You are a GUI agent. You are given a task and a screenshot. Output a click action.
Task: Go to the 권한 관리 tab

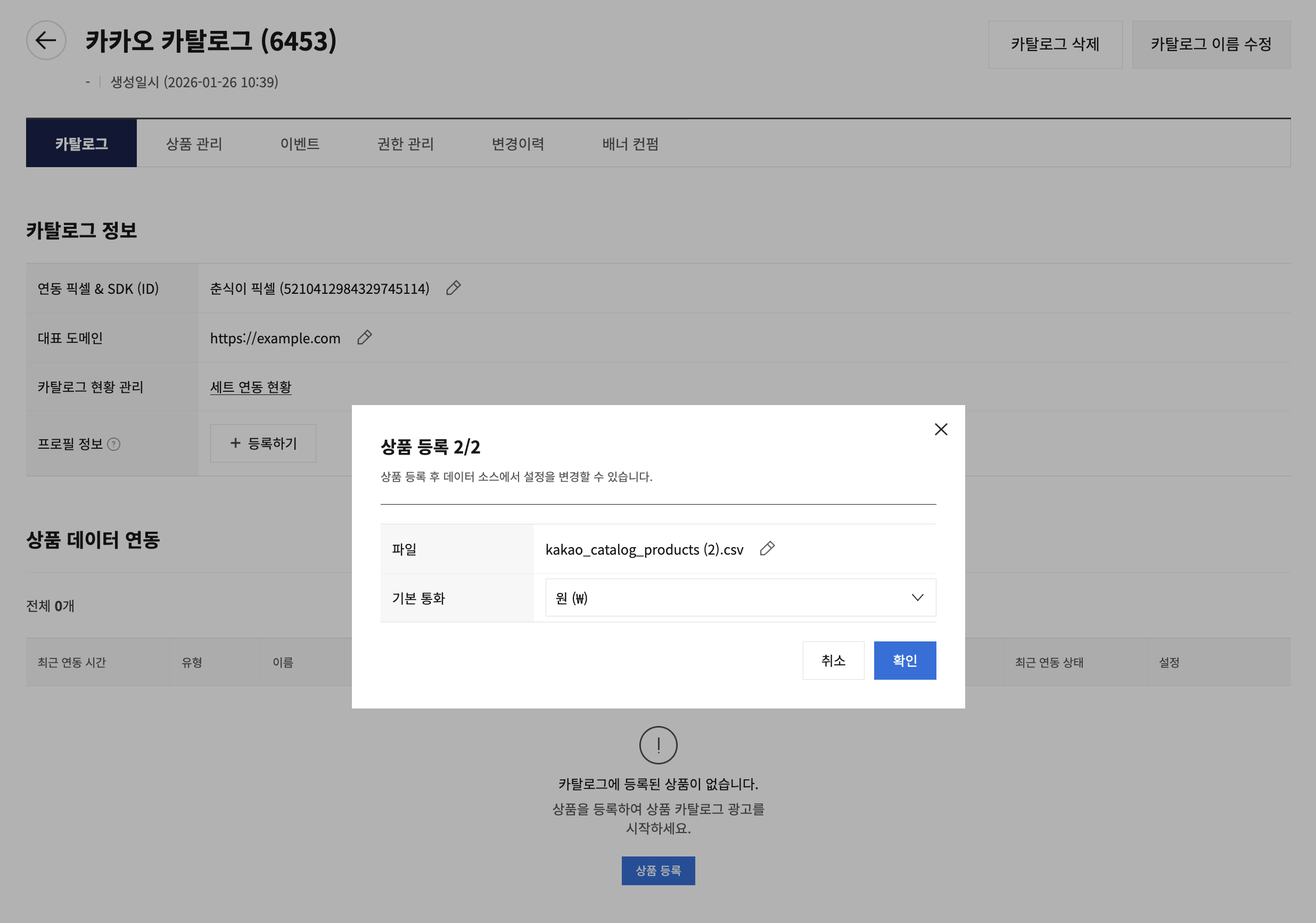tap(405, 144)
